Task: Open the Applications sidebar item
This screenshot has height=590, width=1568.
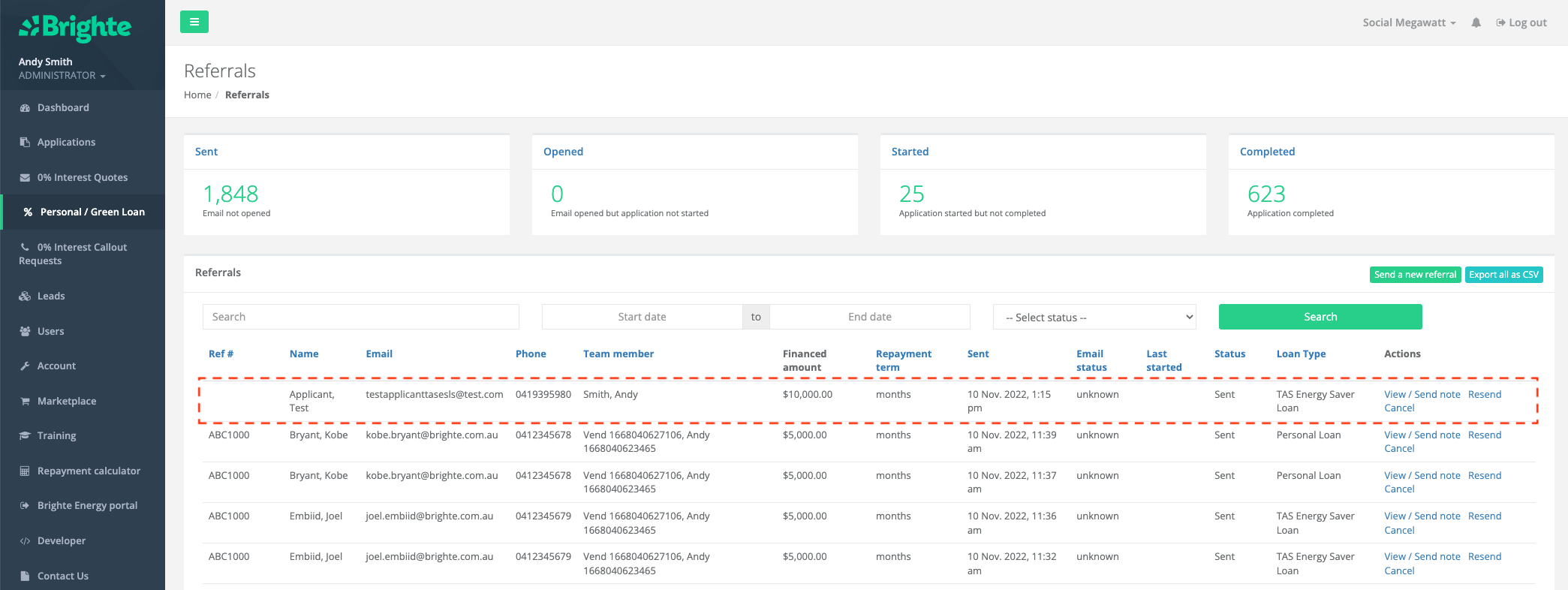Action: point(66,143)
